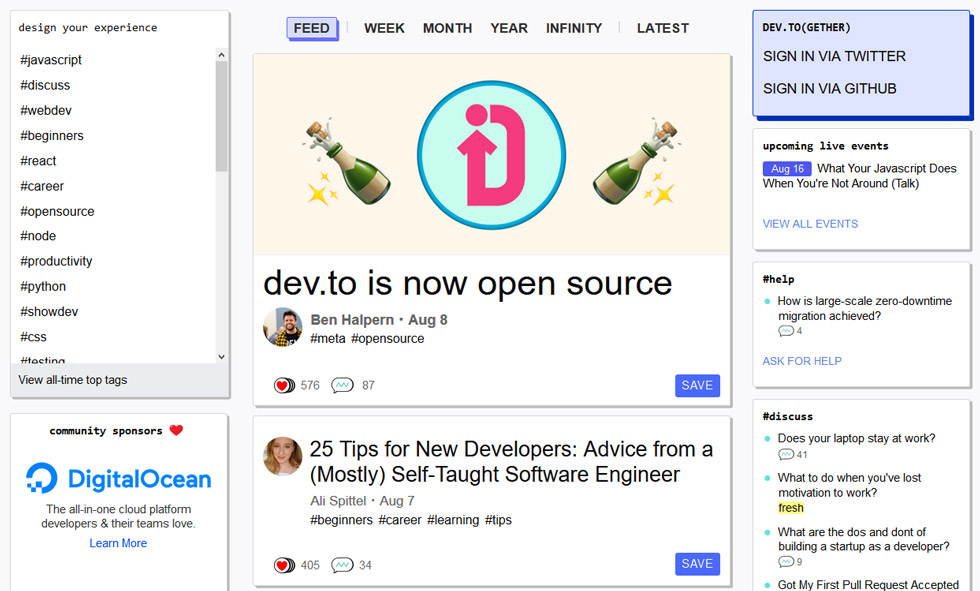Open zero-downtime migration help question

tap(864, 309)
